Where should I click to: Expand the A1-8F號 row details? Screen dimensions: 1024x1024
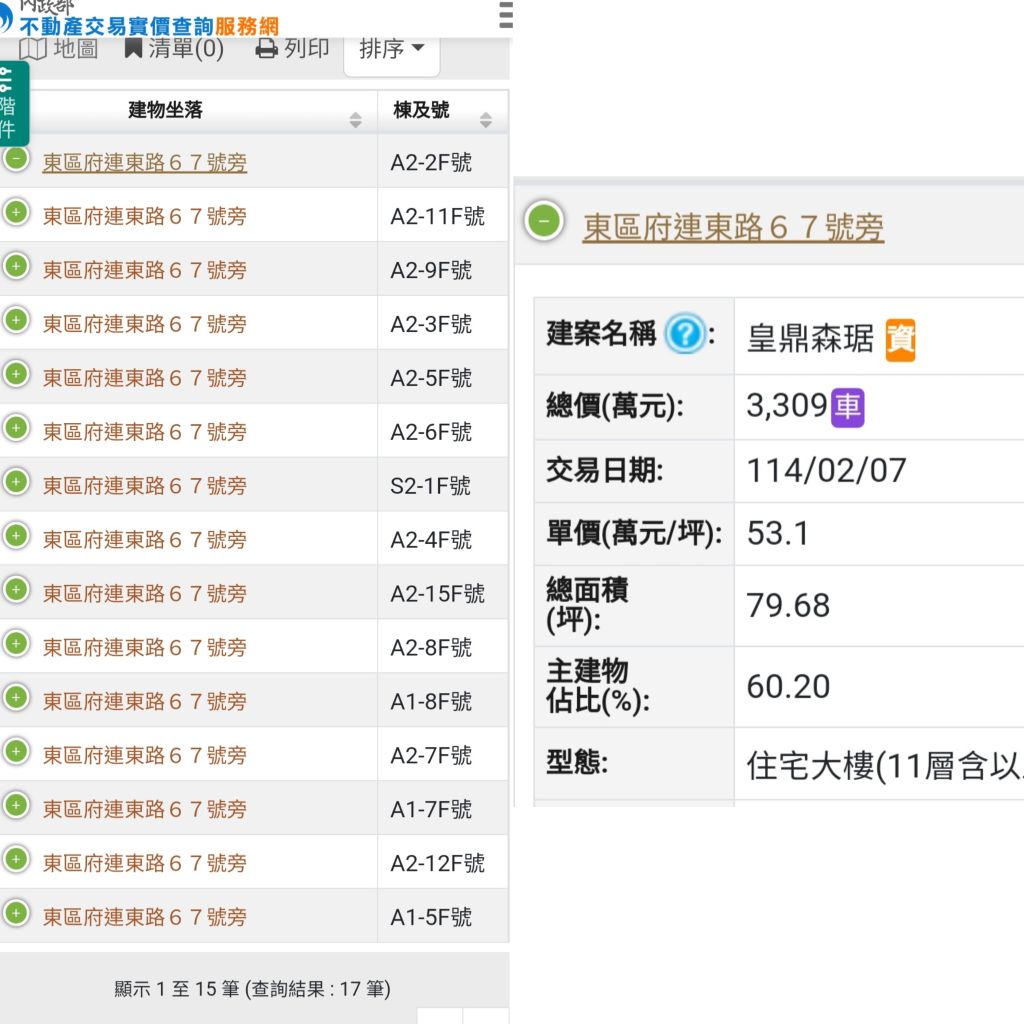coord(16,698)
